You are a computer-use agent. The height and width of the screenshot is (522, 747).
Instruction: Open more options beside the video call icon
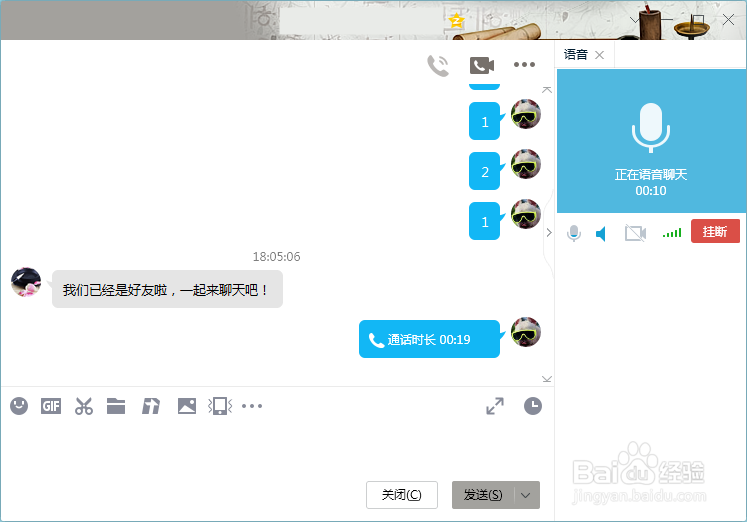[x=524, y=64]
